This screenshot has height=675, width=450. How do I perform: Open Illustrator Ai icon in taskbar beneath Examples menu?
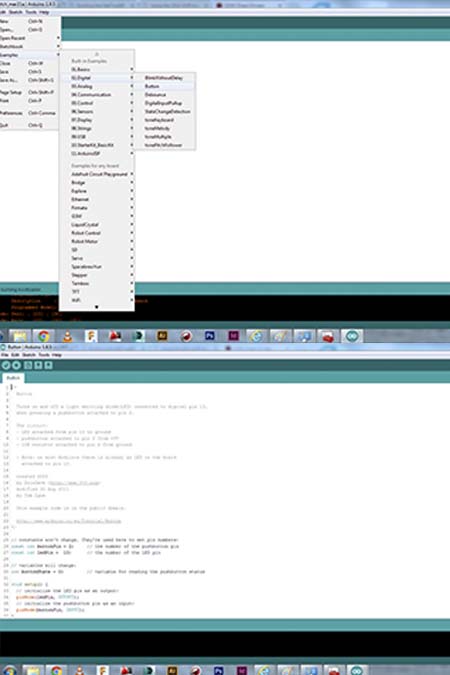pos(162,336)
